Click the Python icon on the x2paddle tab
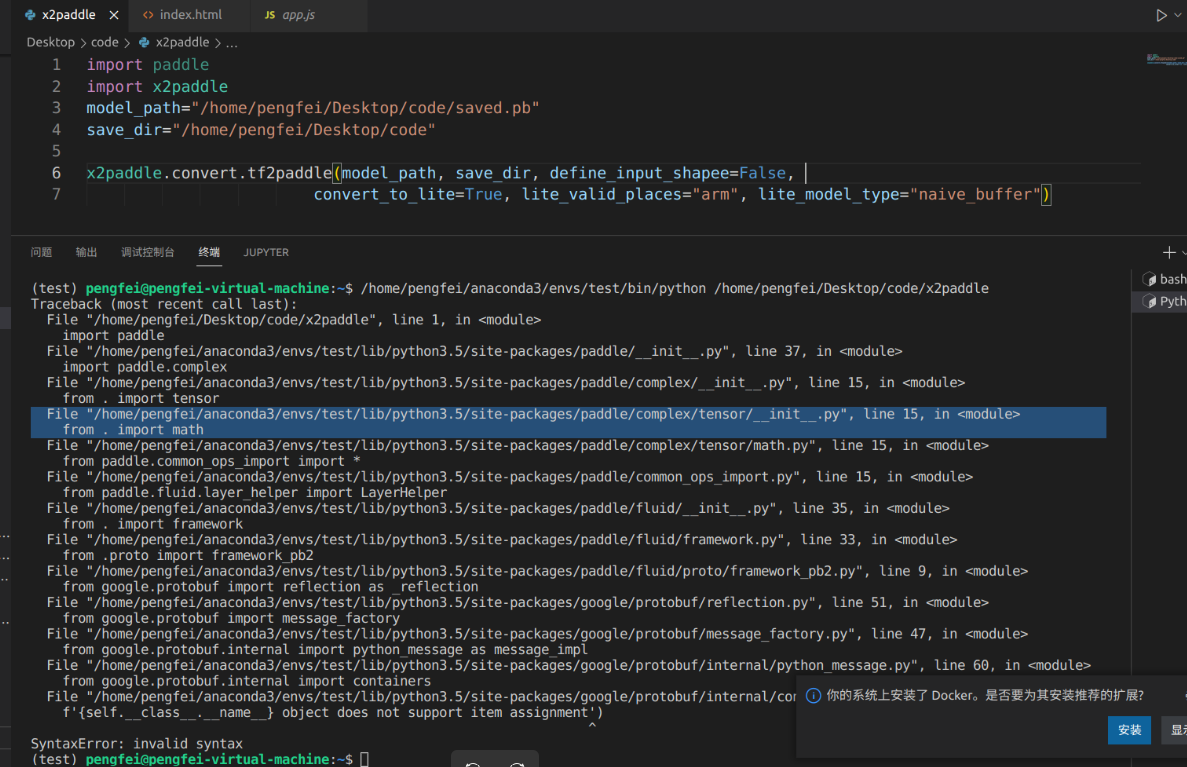 click(x=31, y=15)
